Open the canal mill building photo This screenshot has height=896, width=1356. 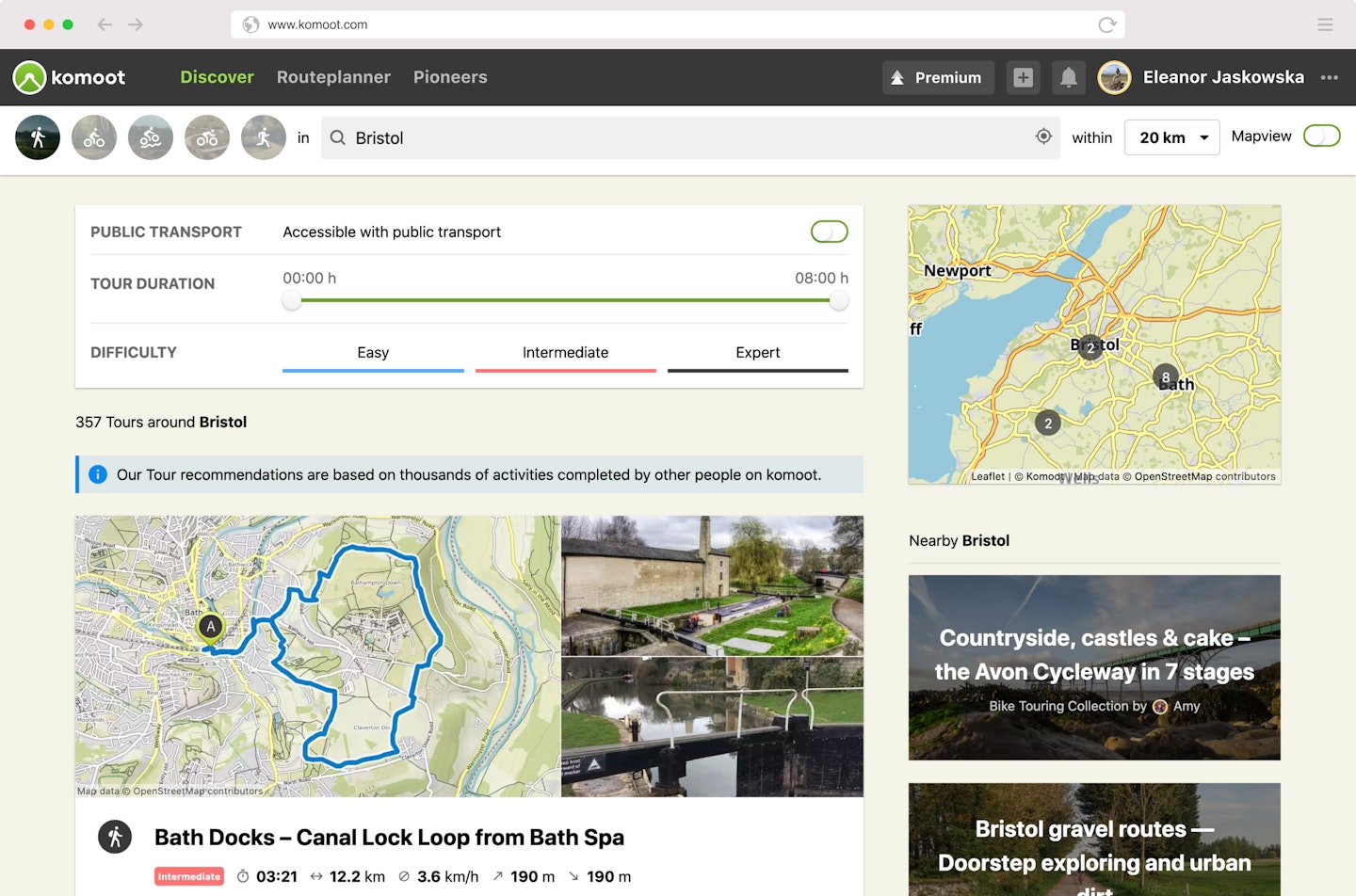tap(712, 585)
